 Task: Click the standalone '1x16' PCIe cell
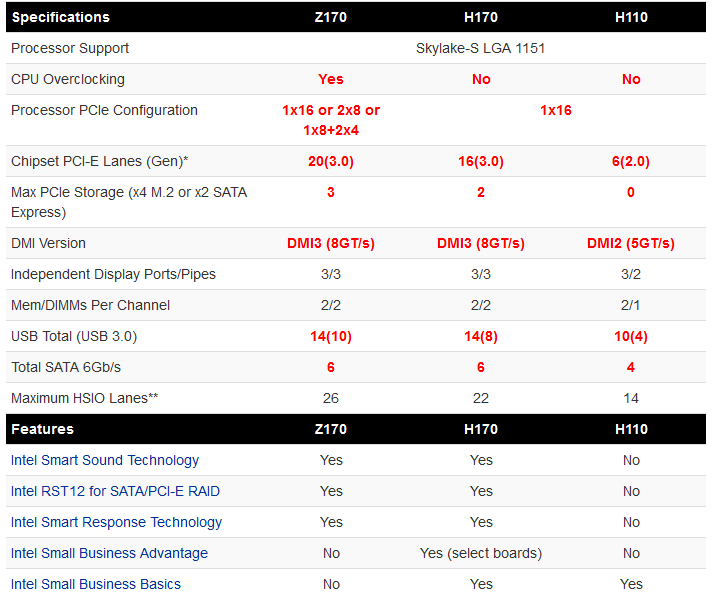click(556, 110)
